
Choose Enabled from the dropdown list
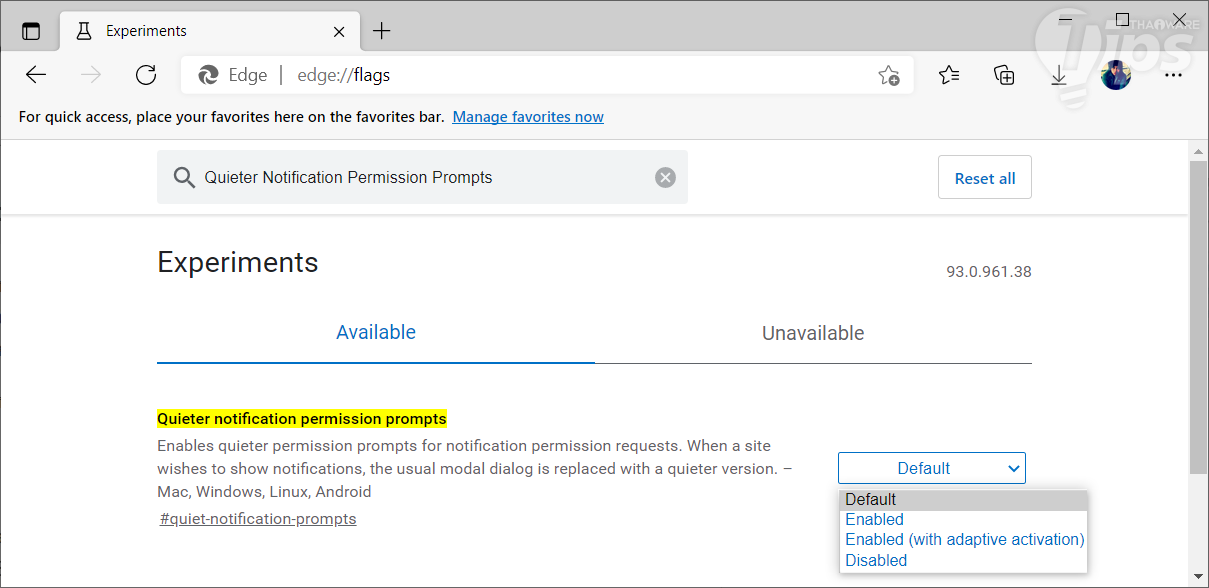pyautogui.click(x=874, y=519)
